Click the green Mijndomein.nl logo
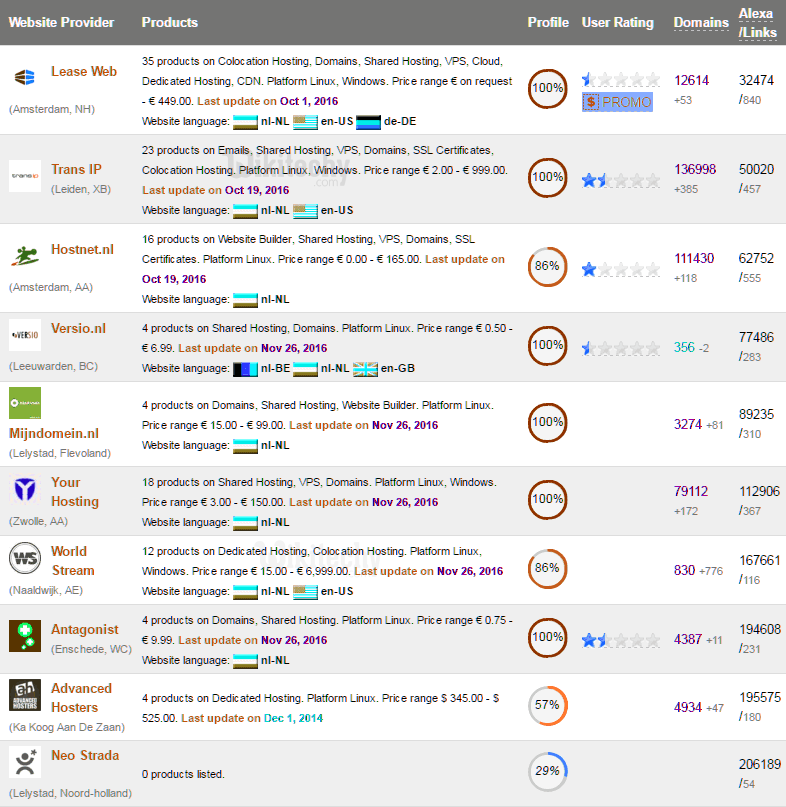Viewport: 786px width, 807px height. click(25, 404)
